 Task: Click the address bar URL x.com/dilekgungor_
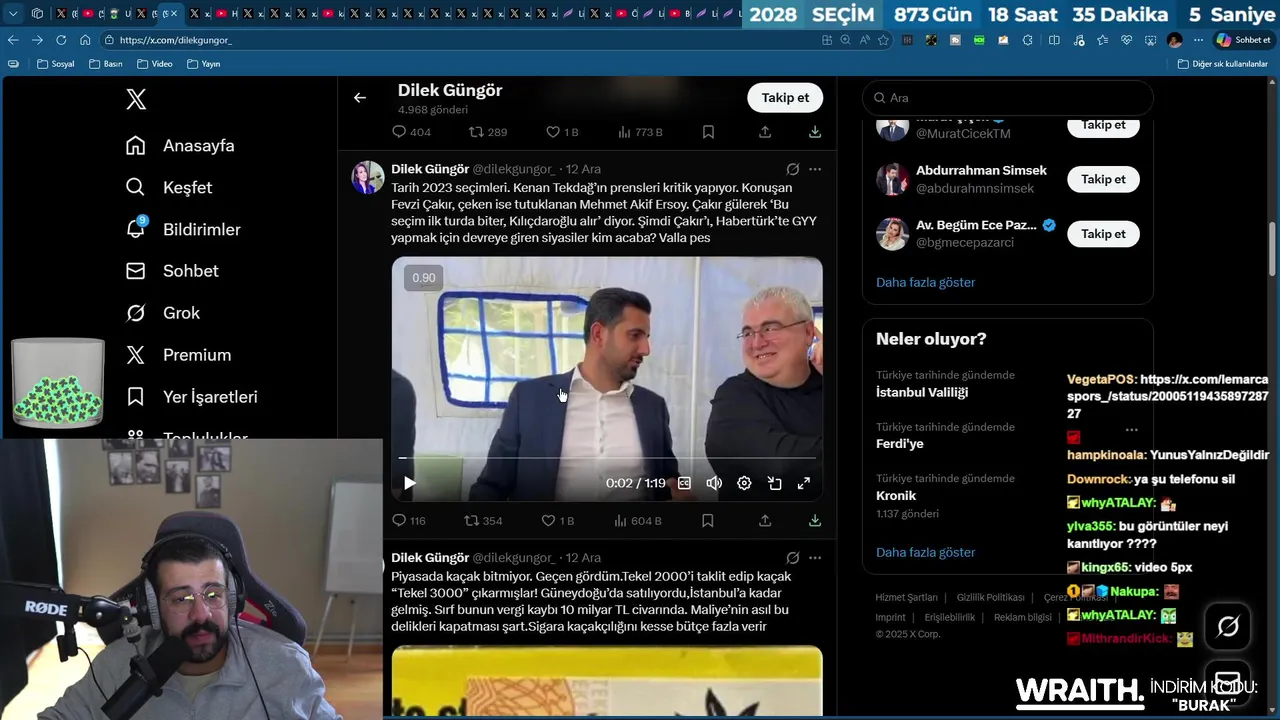coord(175,40)
